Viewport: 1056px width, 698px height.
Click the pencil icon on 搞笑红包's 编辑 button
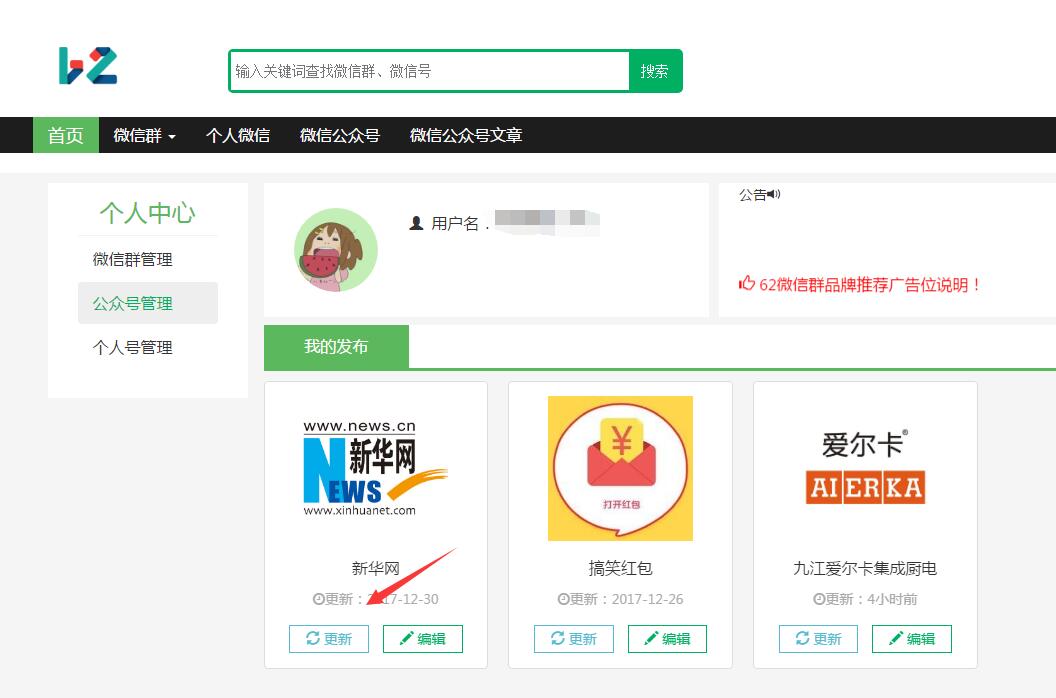coord(653,639)
